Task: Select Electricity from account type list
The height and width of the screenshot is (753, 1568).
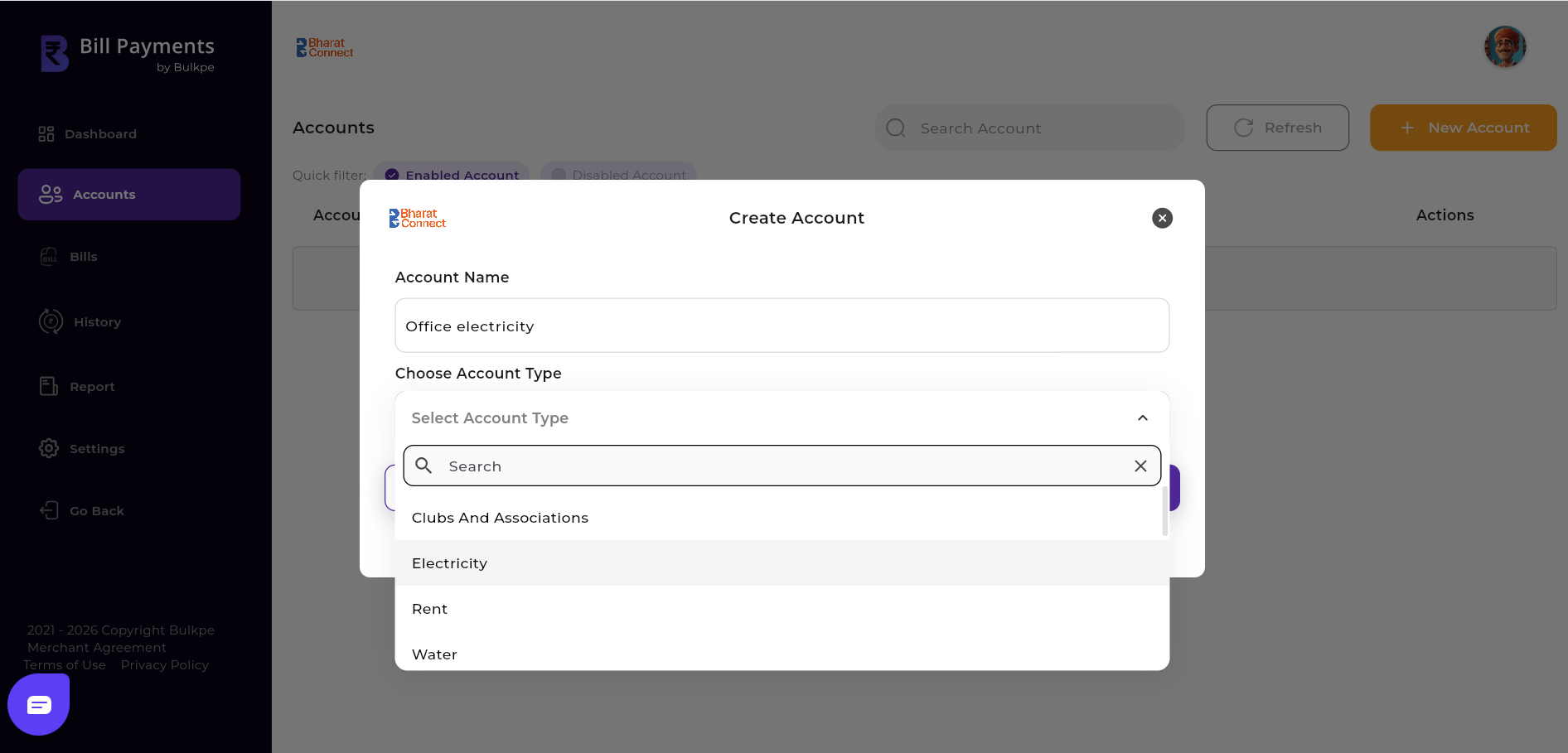Action: click(449, 563)
